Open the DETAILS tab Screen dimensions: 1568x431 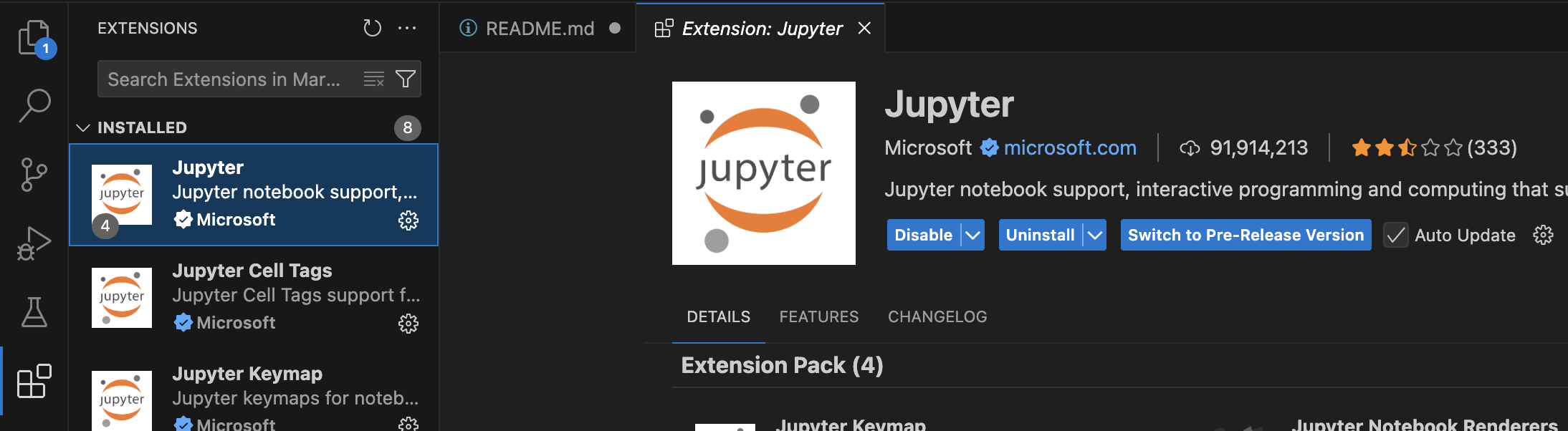click(719, 316)
